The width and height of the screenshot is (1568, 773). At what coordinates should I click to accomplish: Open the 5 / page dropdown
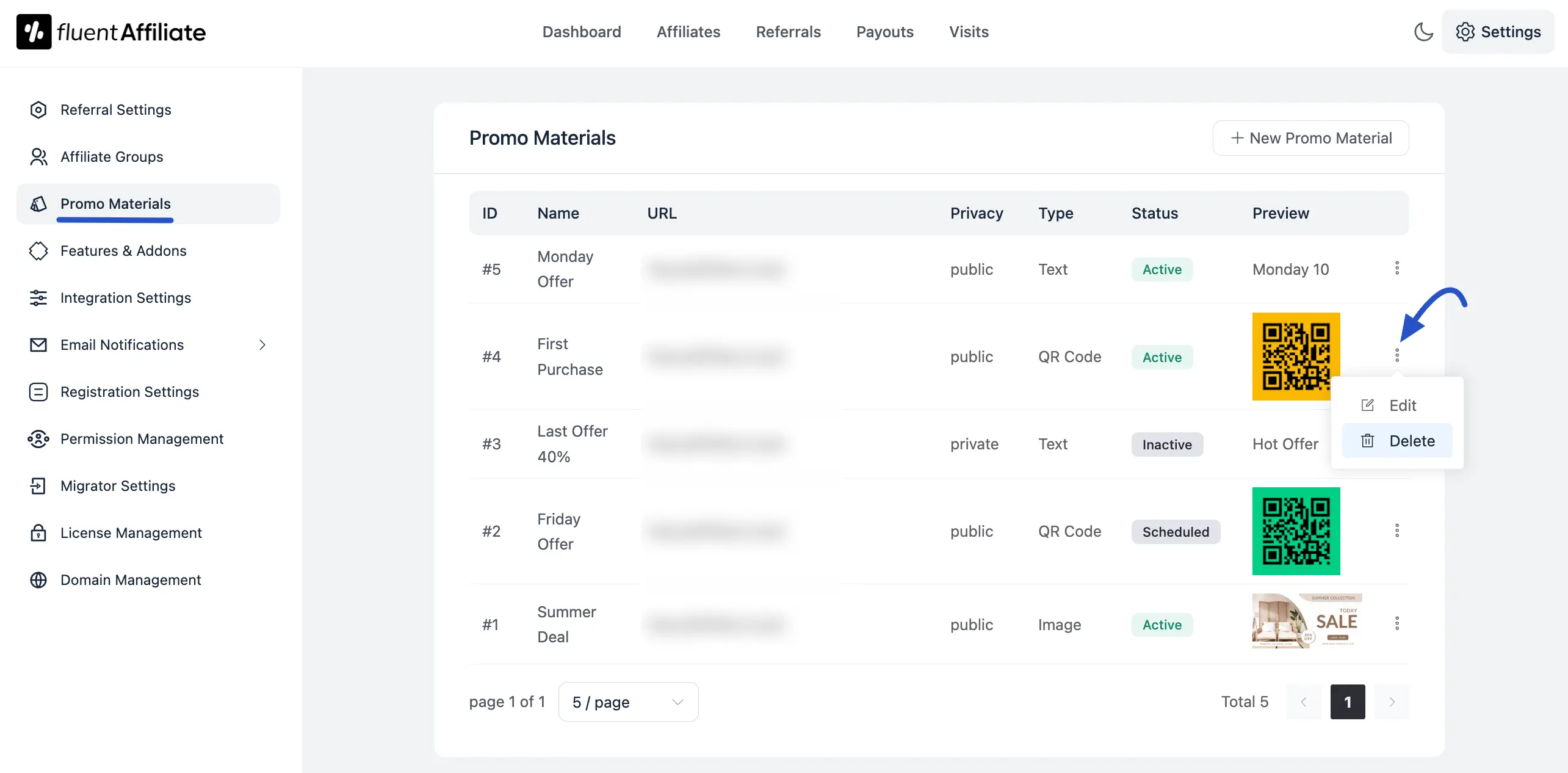point(628,702)
